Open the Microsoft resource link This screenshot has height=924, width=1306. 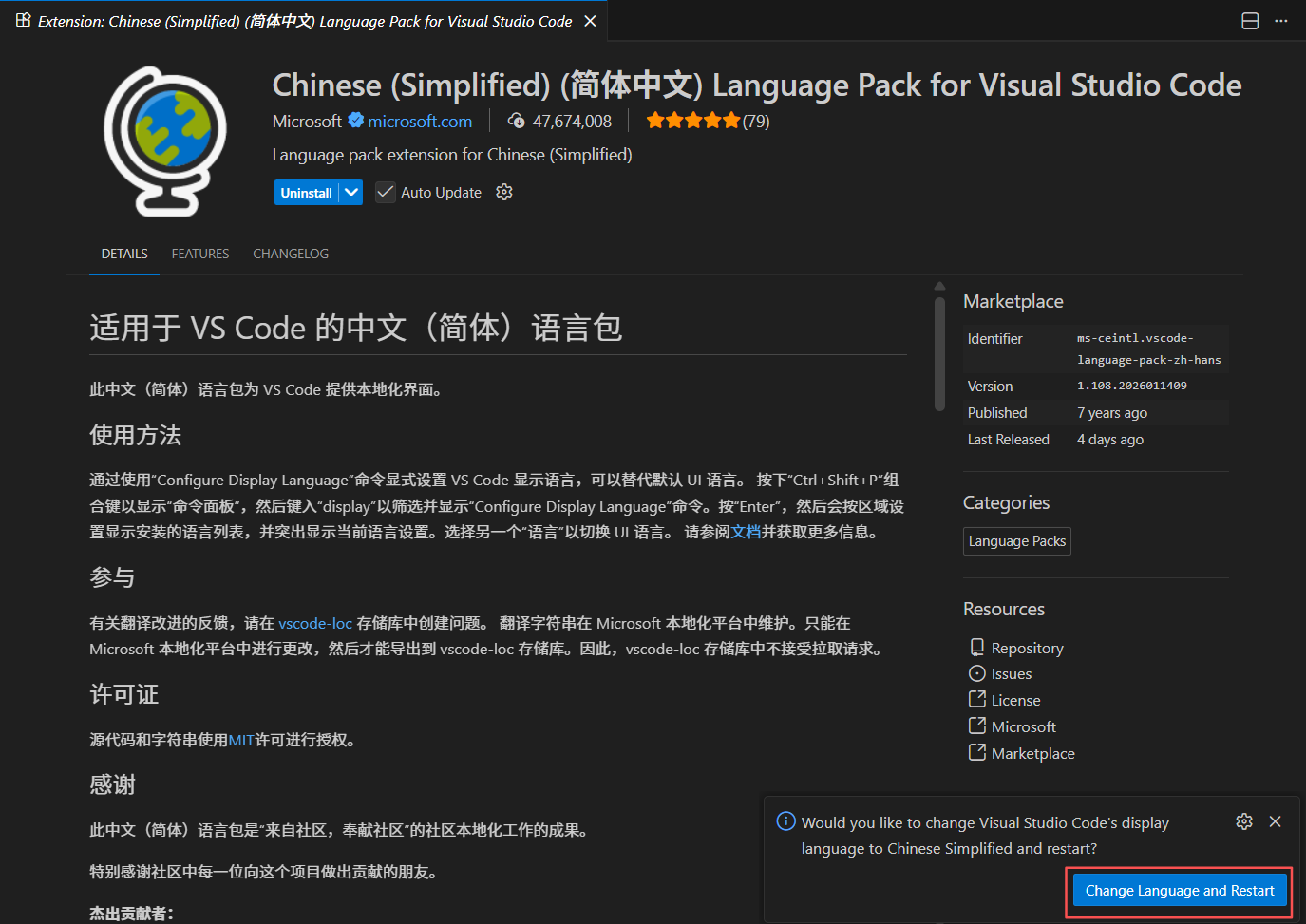pyautogui.click(x=1024, y=727)
